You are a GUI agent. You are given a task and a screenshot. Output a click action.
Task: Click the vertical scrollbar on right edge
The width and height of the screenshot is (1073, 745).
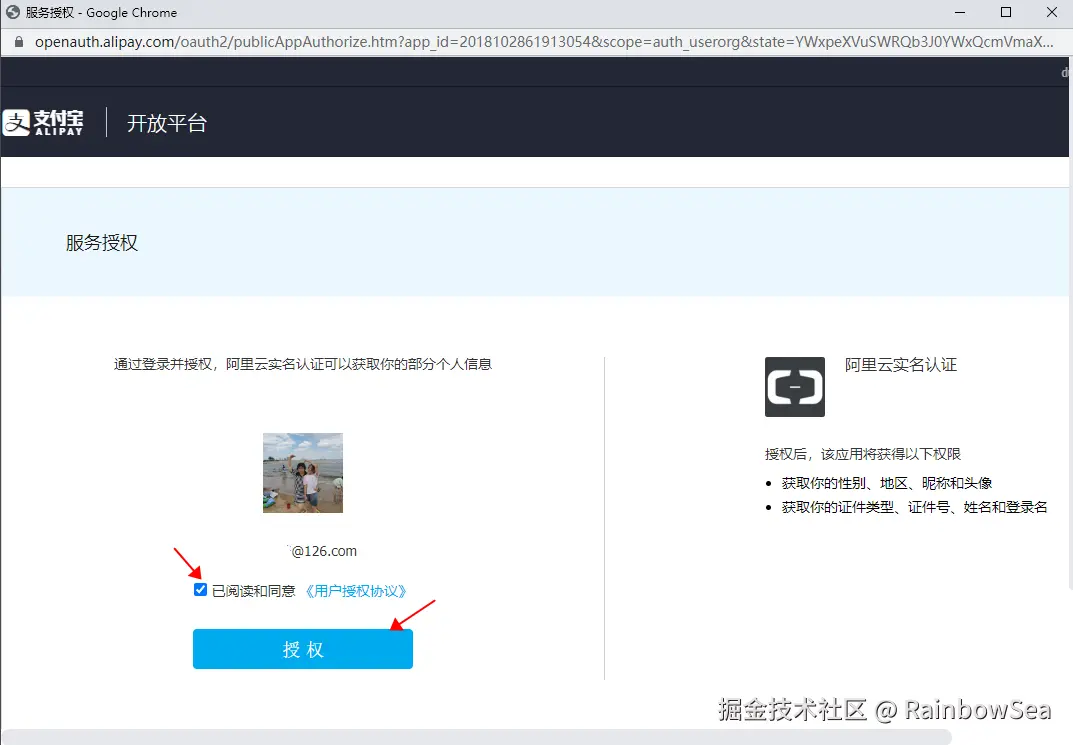pos(1071,325)
